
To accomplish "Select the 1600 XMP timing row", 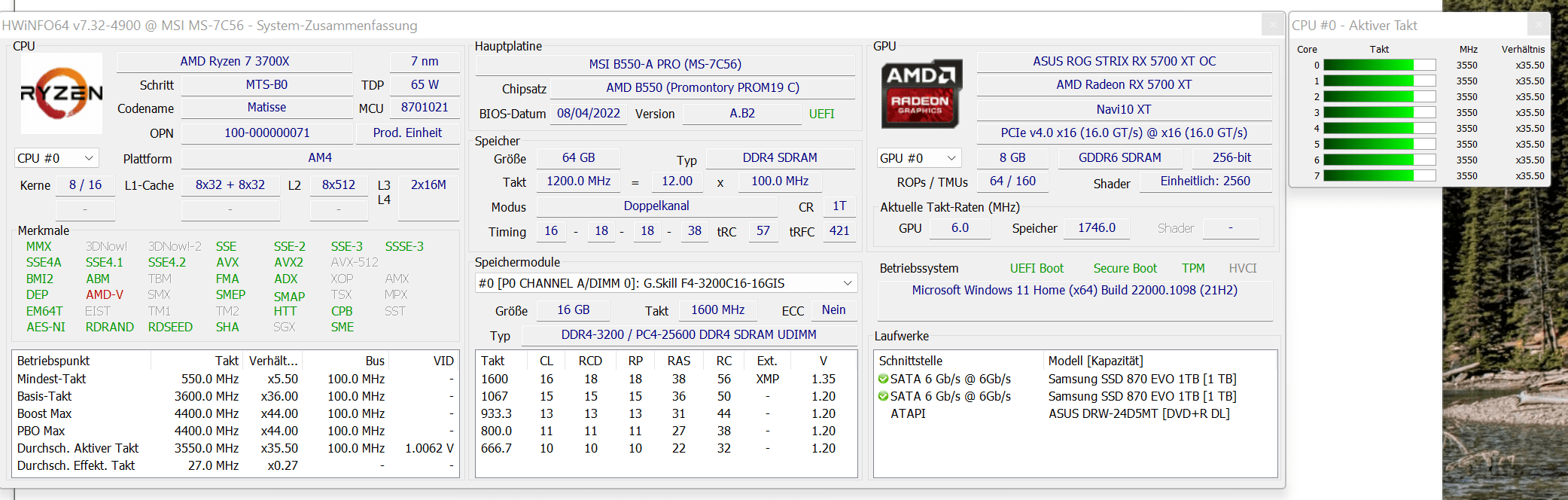I will coord(665,379).
